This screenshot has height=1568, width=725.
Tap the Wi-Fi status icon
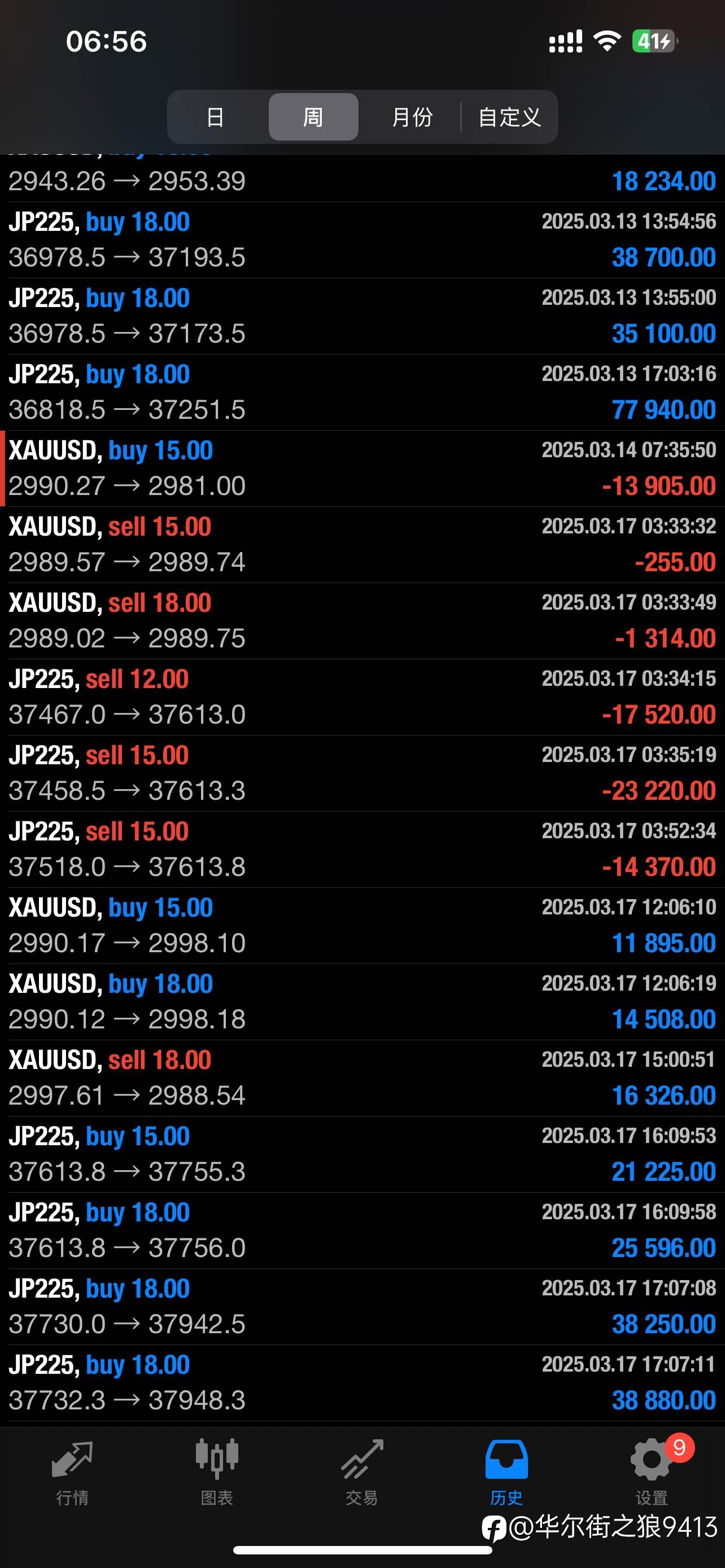pos(607,41)
